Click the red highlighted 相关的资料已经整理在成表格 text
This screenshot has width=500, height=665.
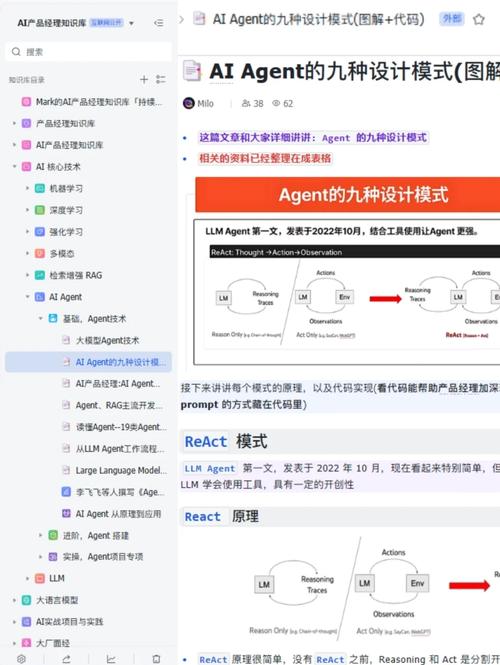tap(265, 159)
